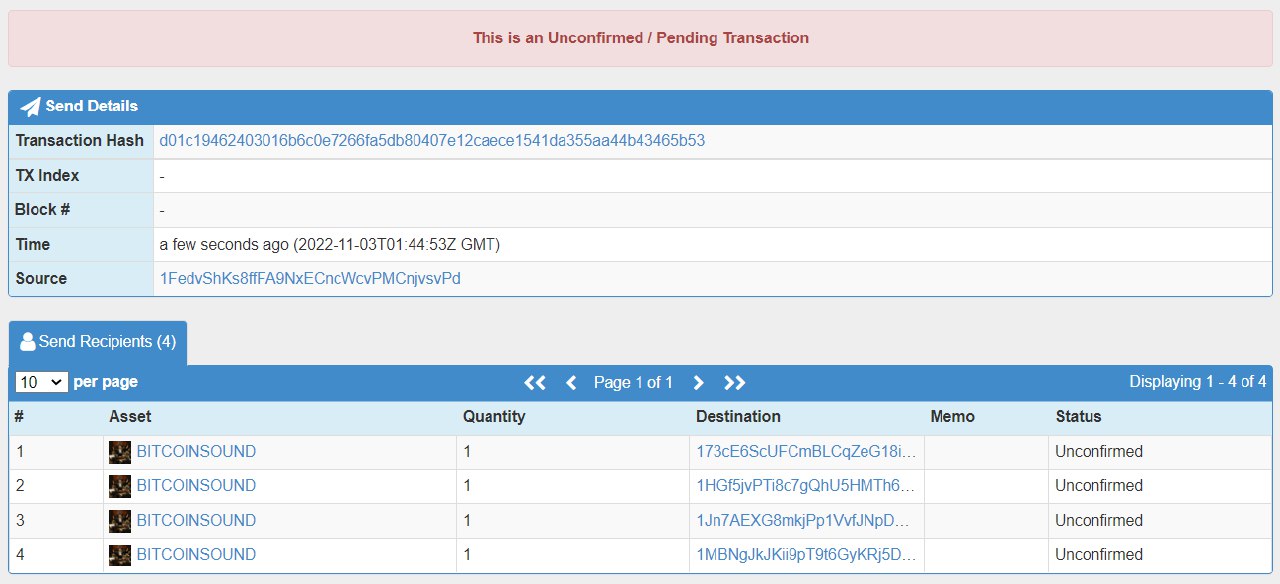Screen dimensions: 1280x584
Task: Click the BITCOINSOUND asset icon in row 2
Action: pos(120,486)
